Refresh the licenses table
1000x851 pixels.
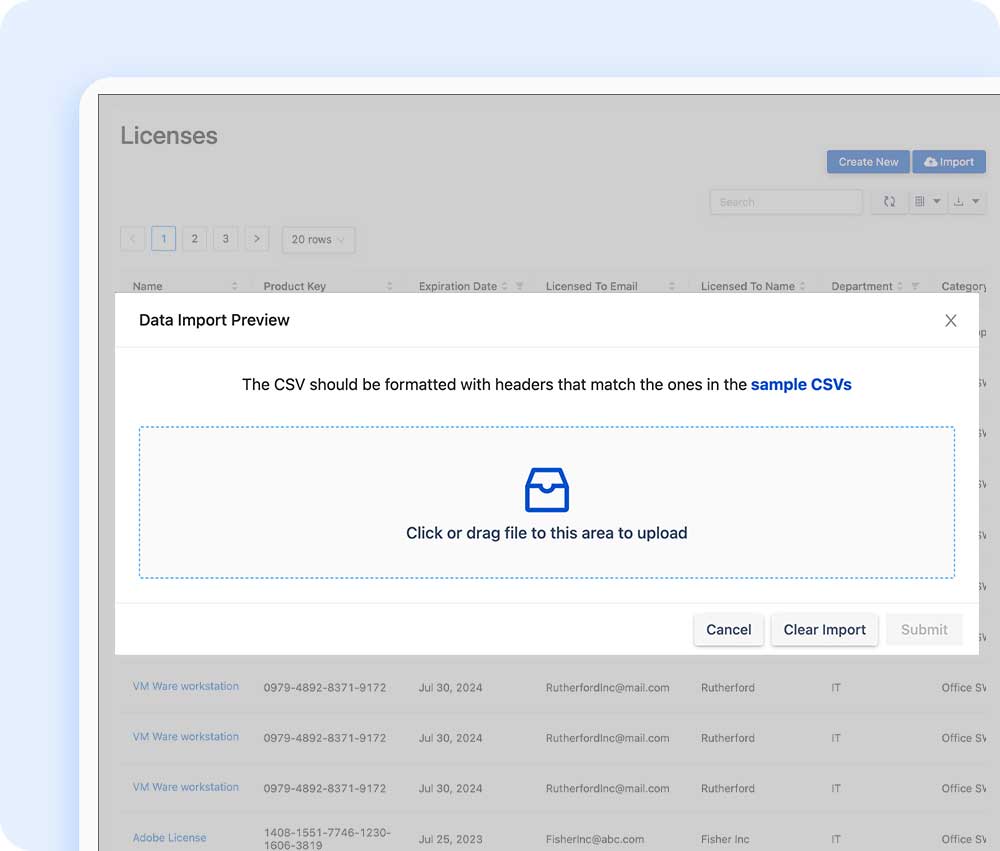889,202
